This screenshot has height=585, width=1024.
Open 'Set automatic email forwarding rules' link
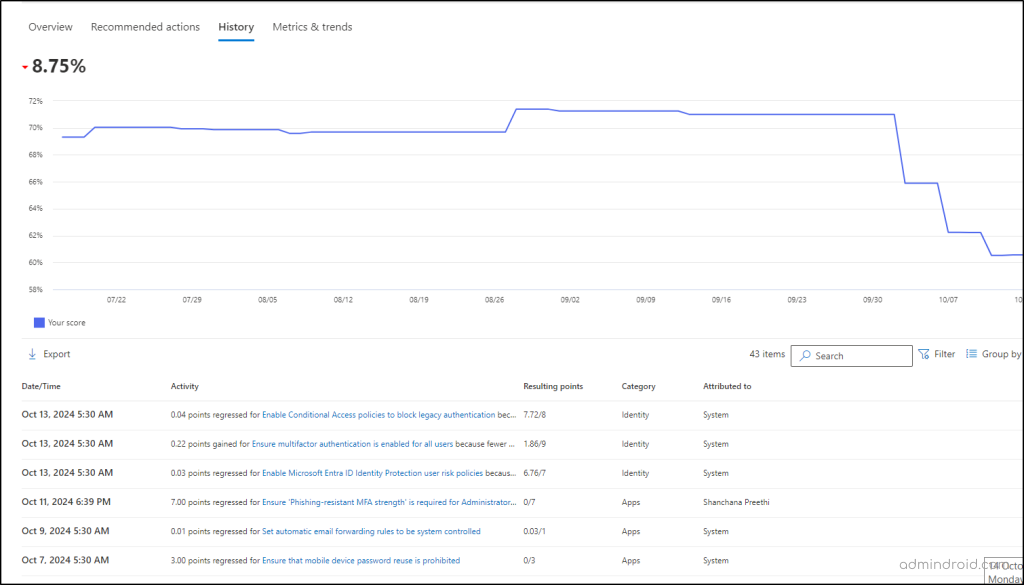tap(371, 531)
